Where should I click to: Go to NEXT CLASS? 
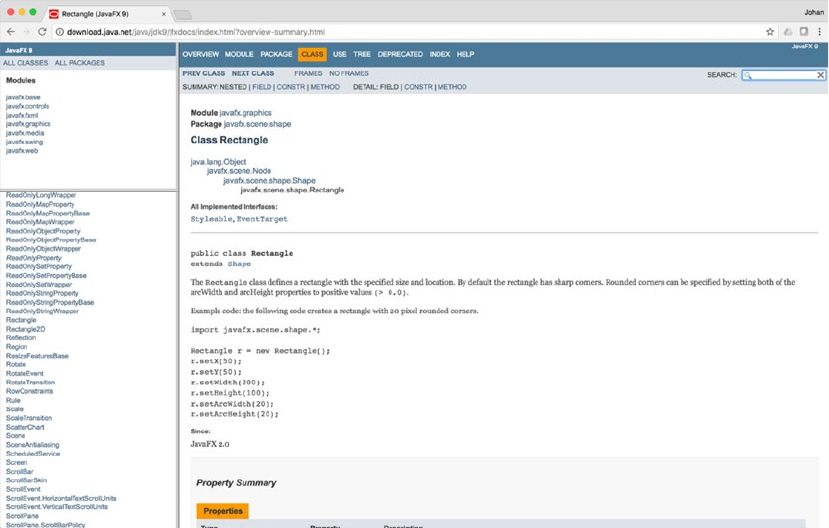pos(253,73)
